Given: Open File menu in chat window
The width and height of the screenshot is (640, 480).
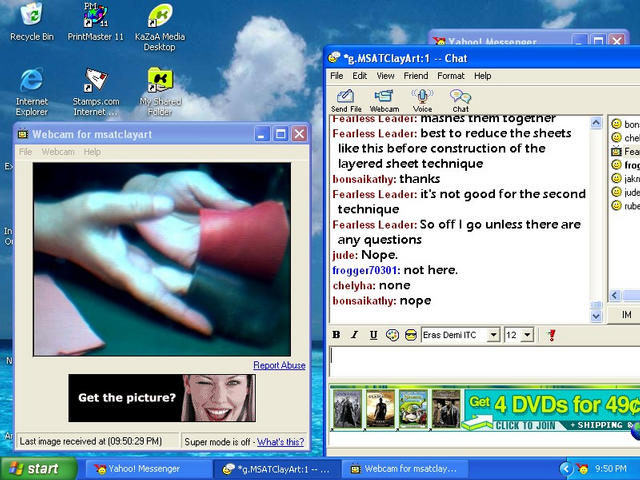Looking at the screenshot, I should click(336, 76).
